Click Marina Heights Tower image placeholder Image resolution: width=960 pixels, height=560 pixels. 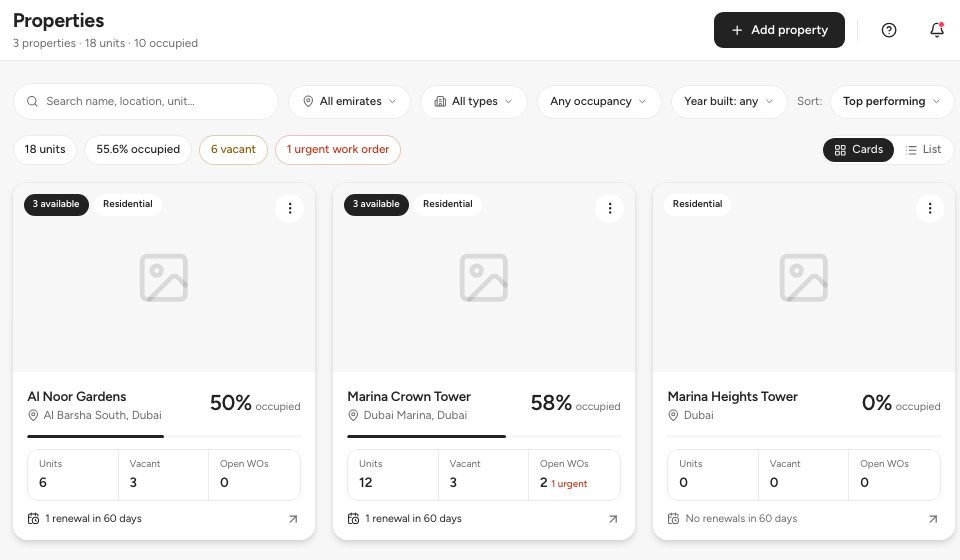coord(804,278)
